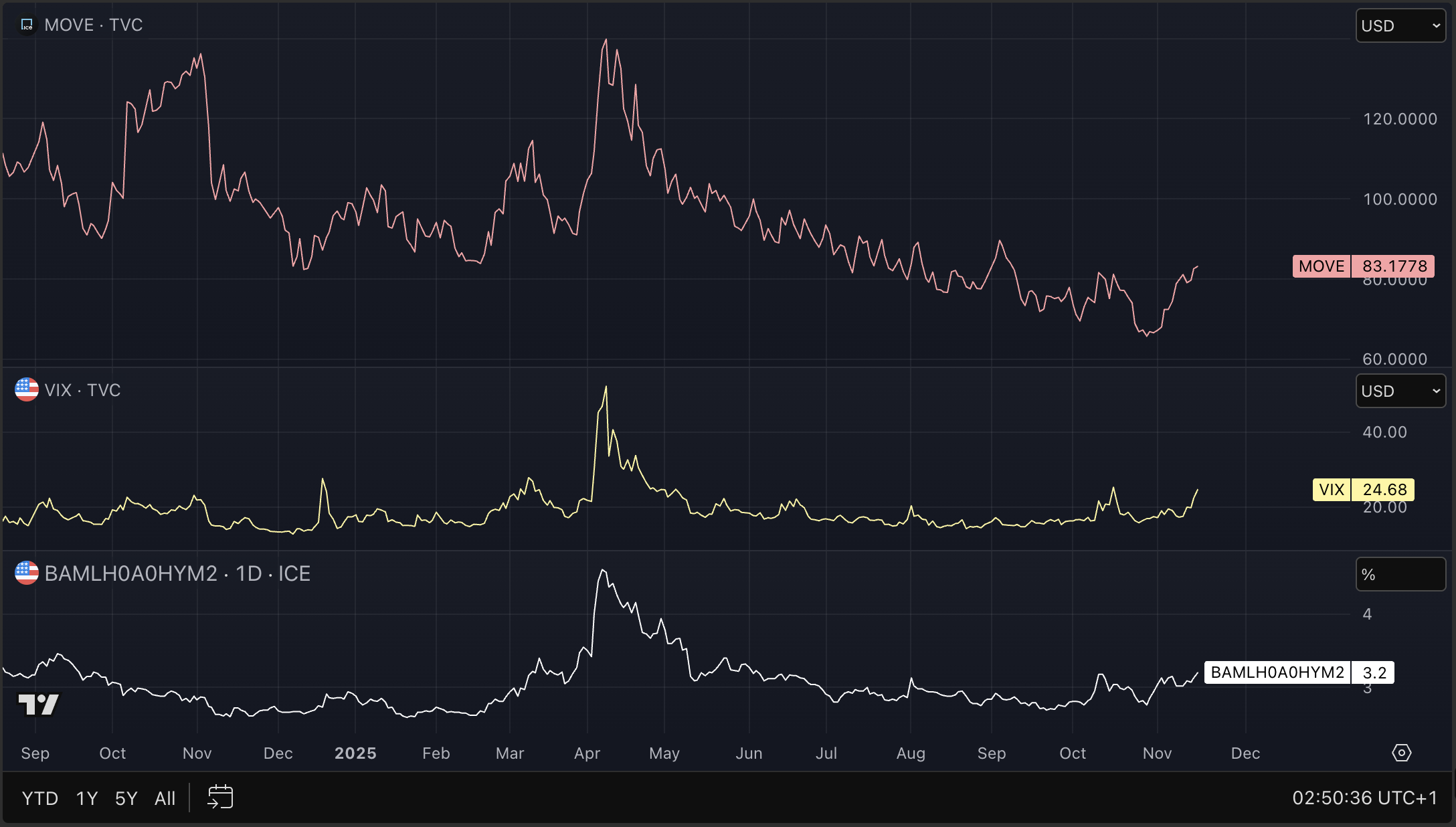Click the US flag icon next to VIX
Image resolution: width=1456 pixels, height=827 pixels.
[27, 389]
